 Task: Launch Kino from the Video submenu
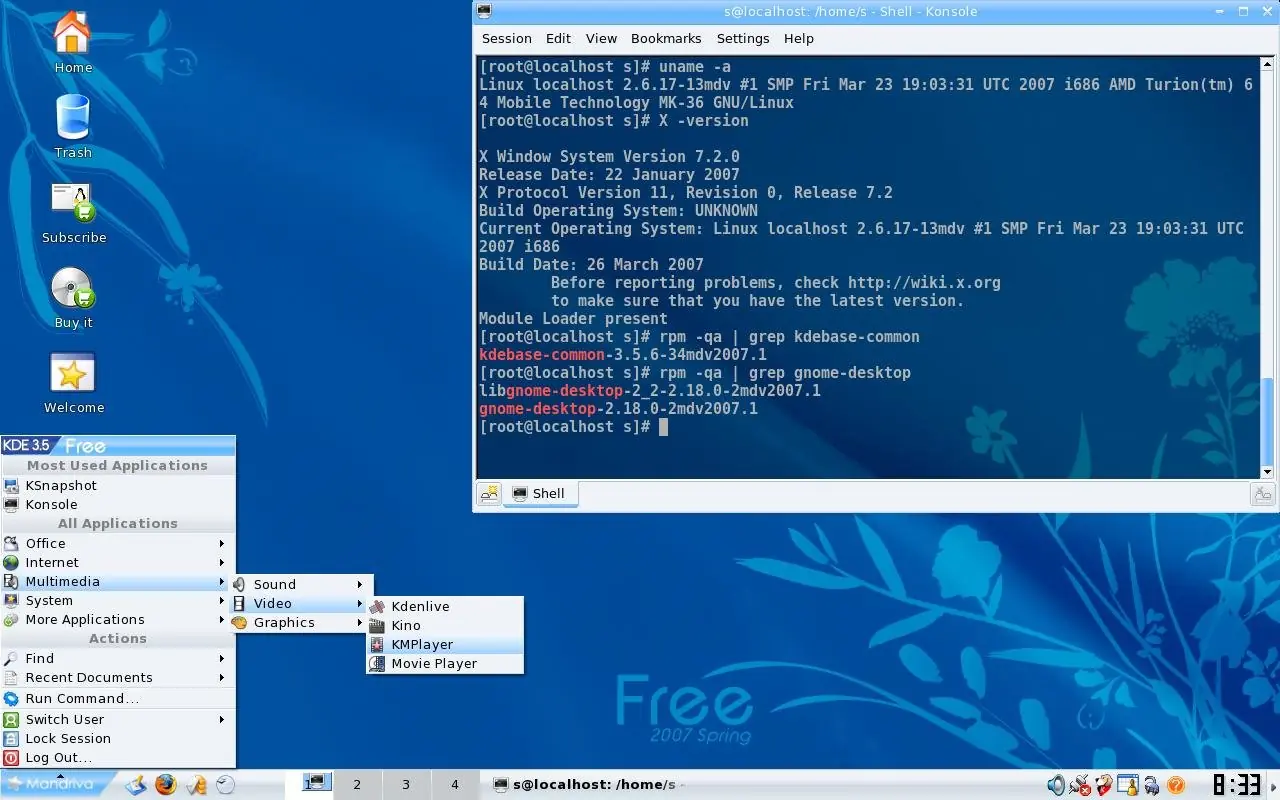(445, 625)
